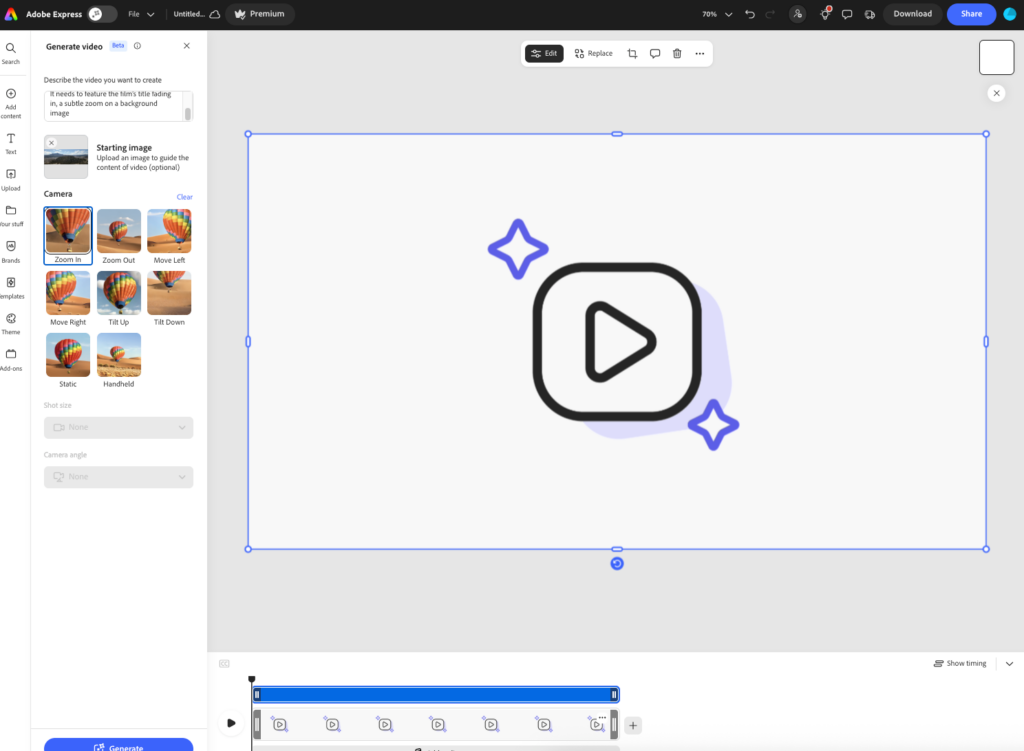1024x751 pixels.
Task: Click the Download button
Action: 912,14
